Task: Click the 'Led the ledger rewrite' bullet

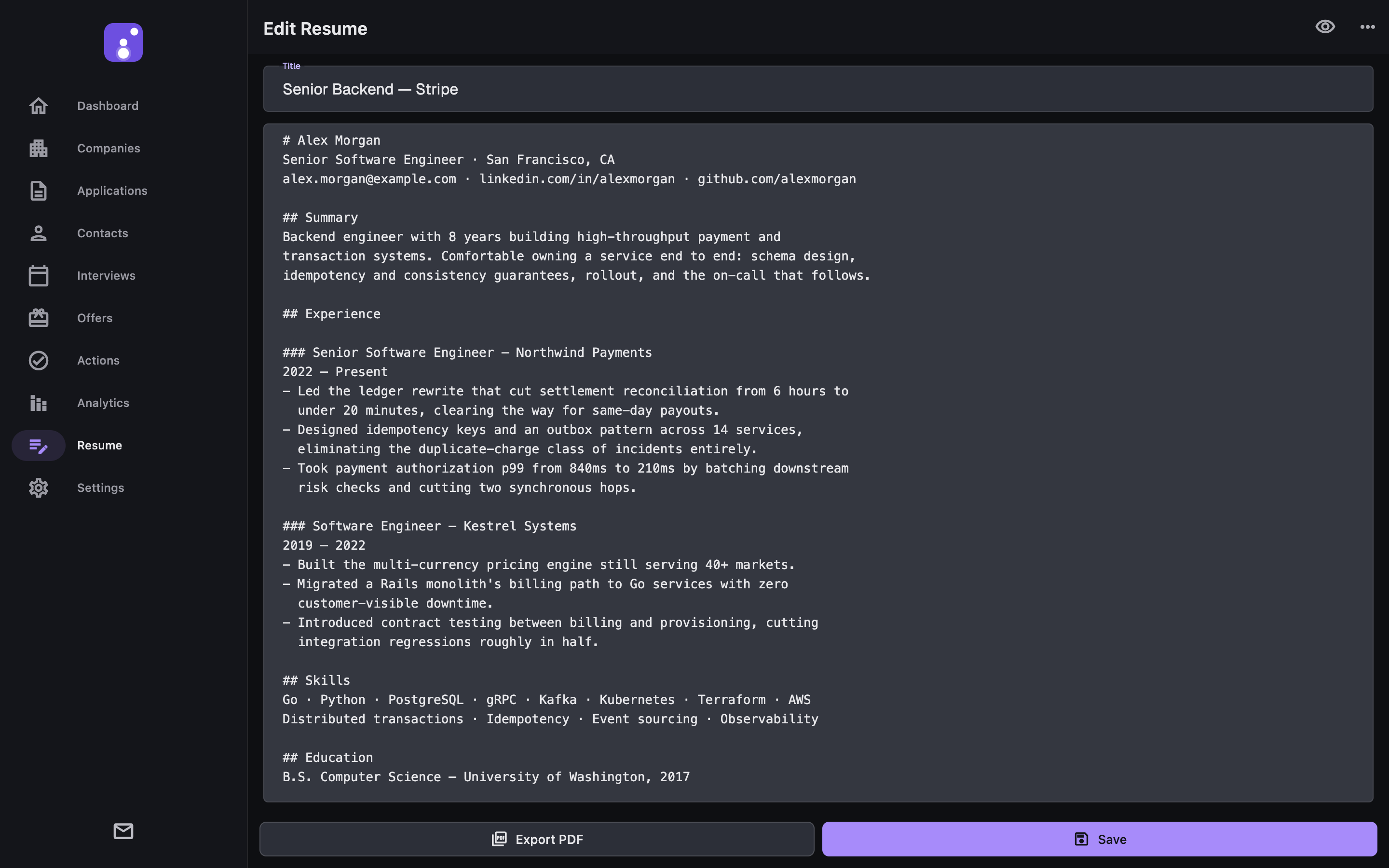Action: click(565, 401)
